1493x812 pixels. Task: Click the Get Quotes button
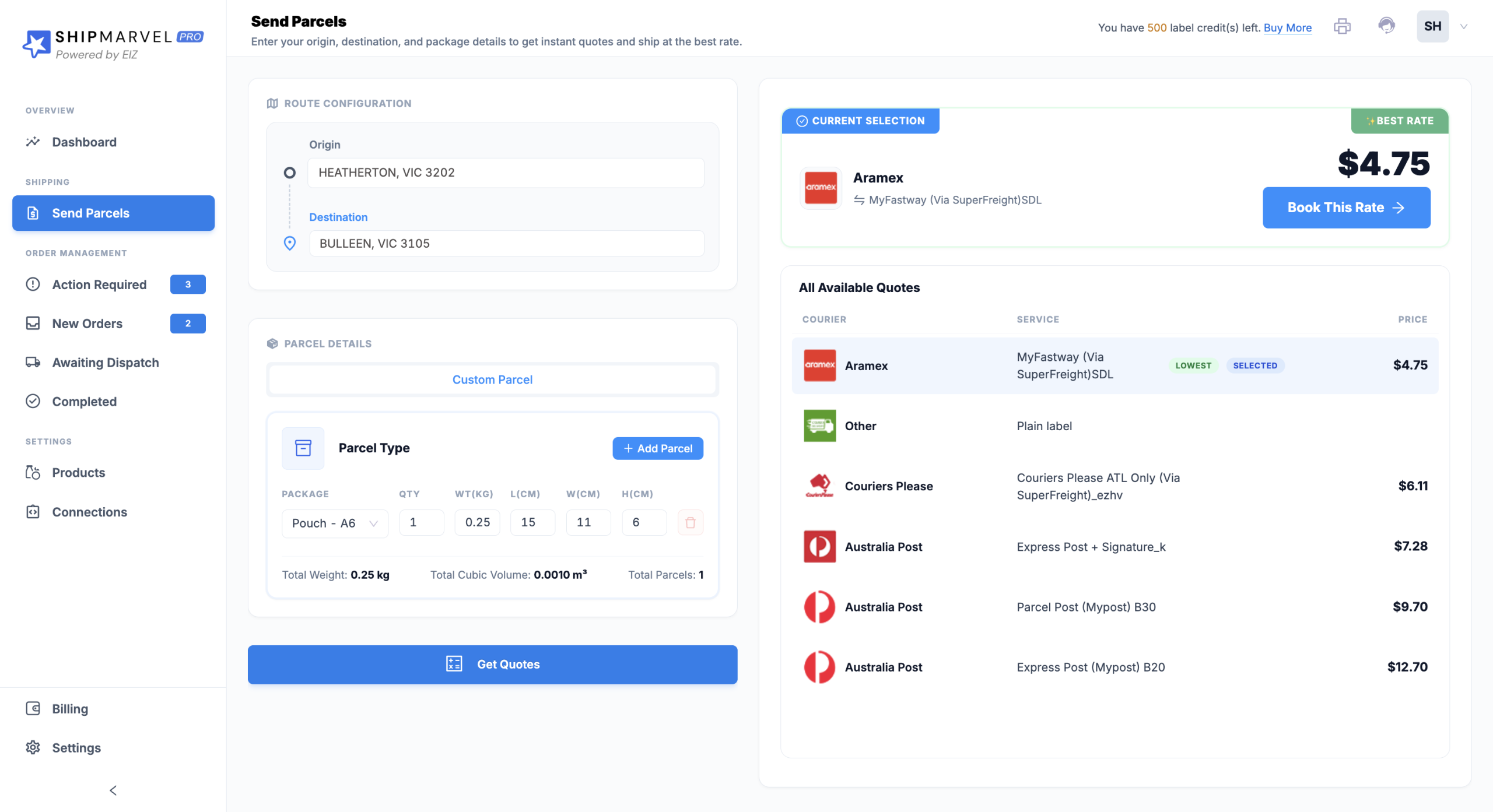click(492, 664)
